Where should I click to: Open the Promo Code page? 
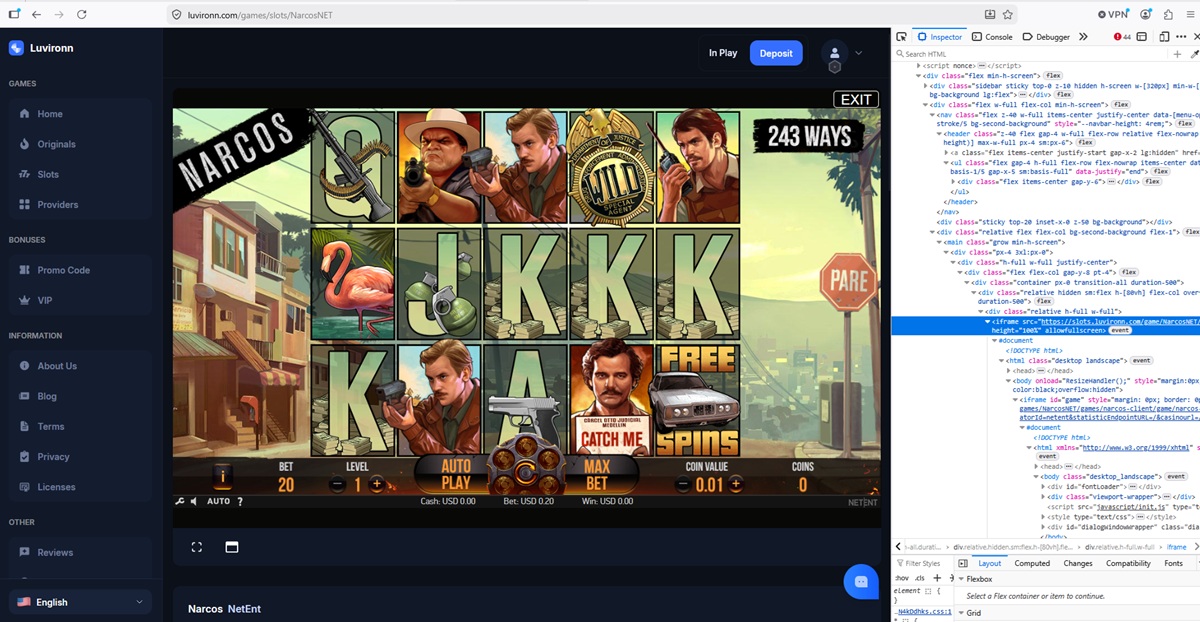pos(80,270)
